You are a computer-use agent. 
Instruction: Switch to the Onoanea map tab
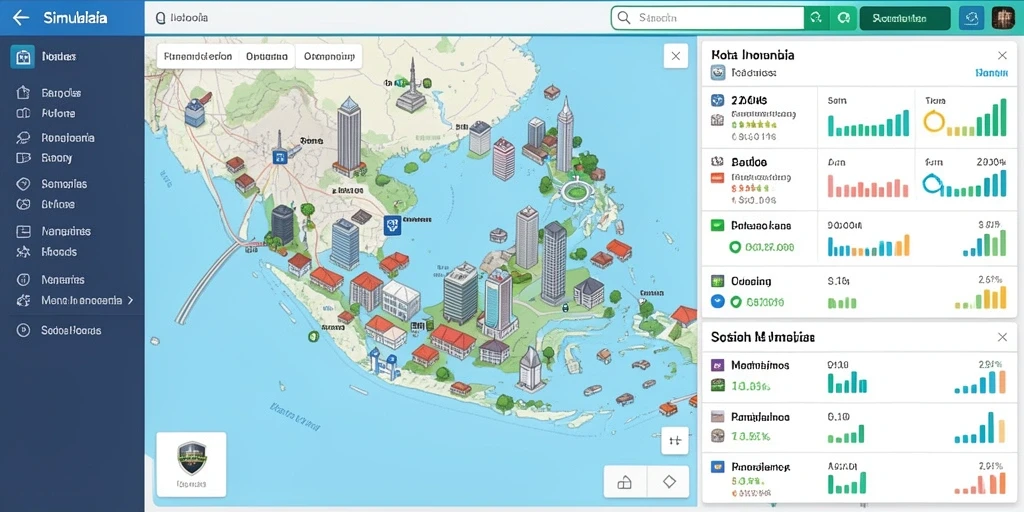click(x=267, y=56)
